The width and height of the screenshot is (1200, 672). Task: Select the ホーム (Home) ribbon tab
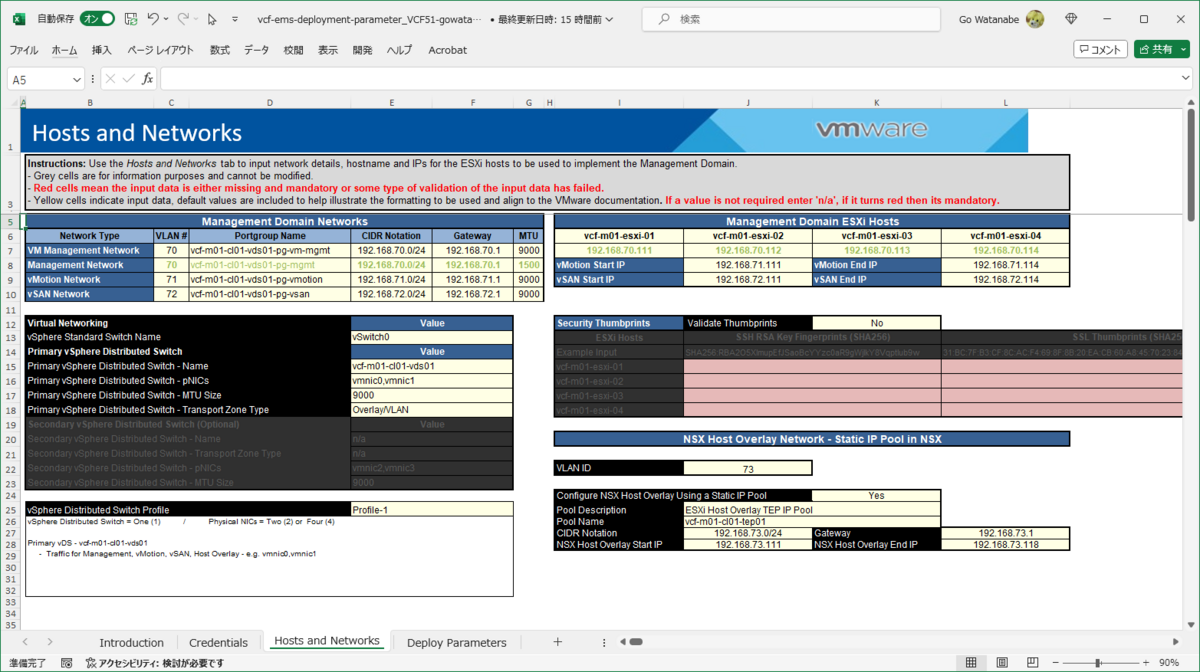coord(64,50)
